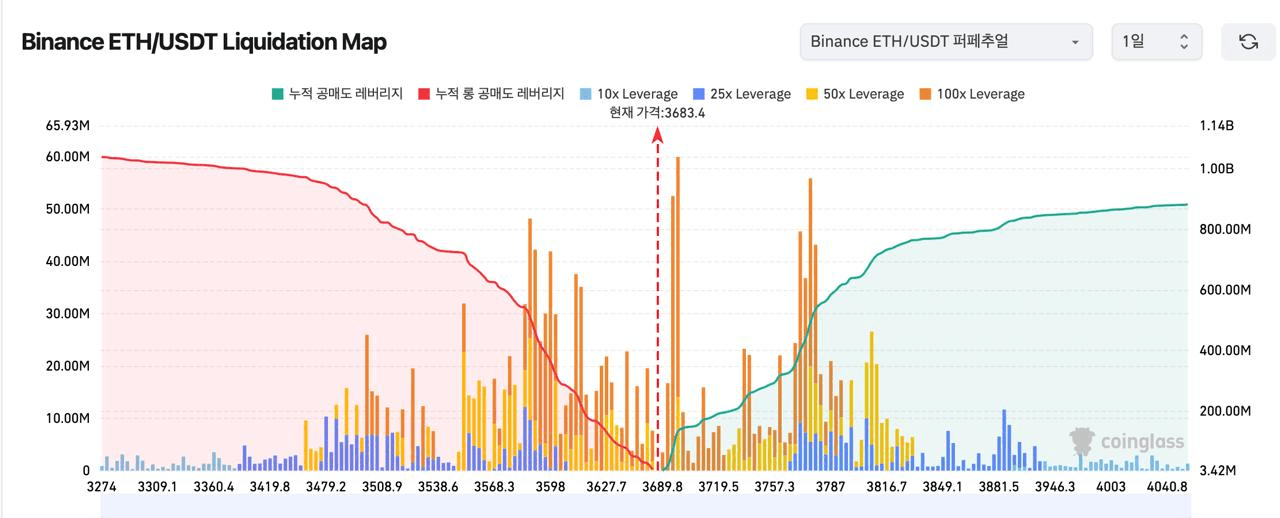Click the light blue 10x Leverage swatch
The height and width of the screenshot is (518, 1280).
coord(587,94)
